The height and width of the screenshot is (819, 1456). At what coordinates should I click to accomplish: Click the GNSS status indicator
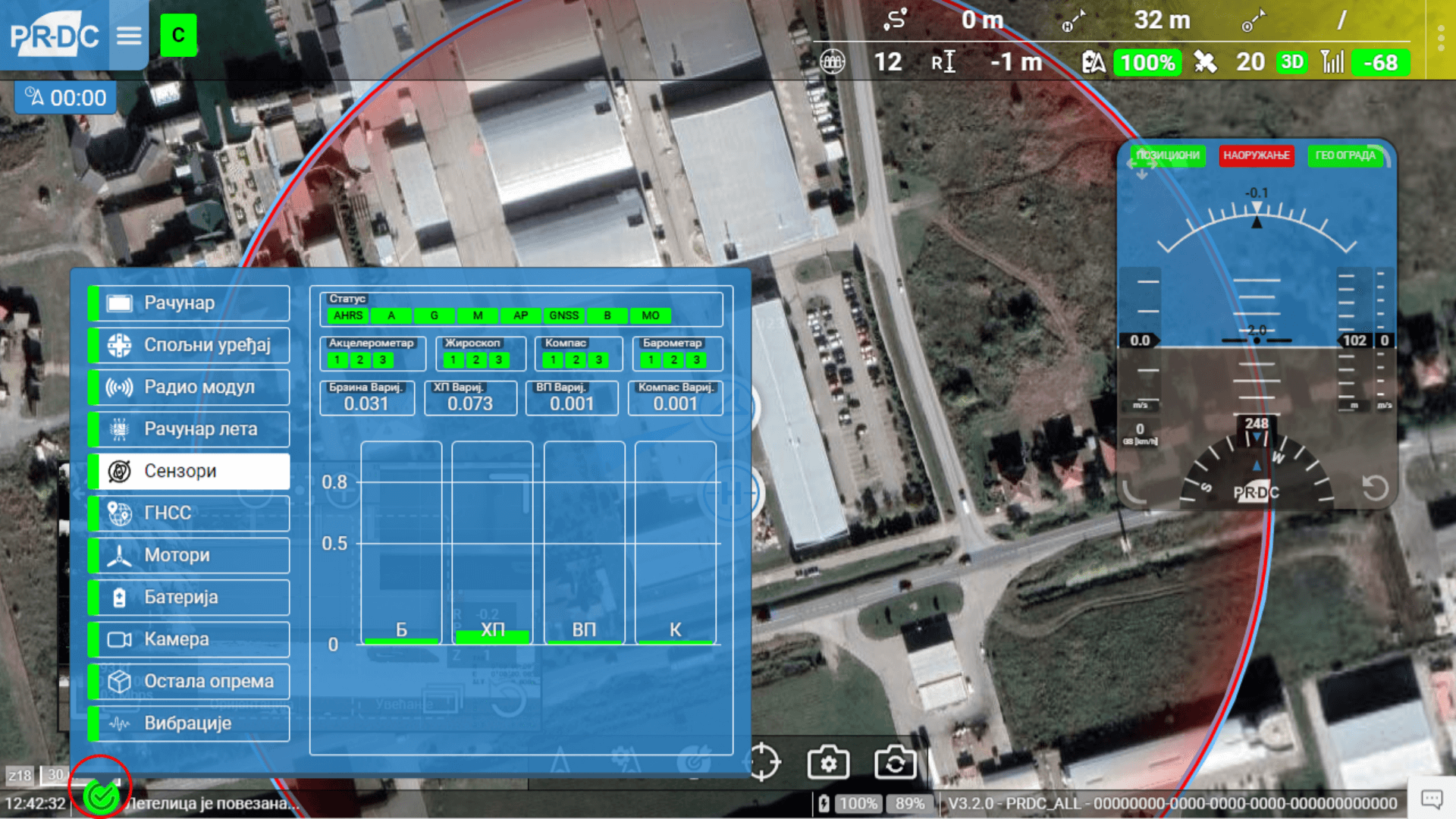(563, 315)
